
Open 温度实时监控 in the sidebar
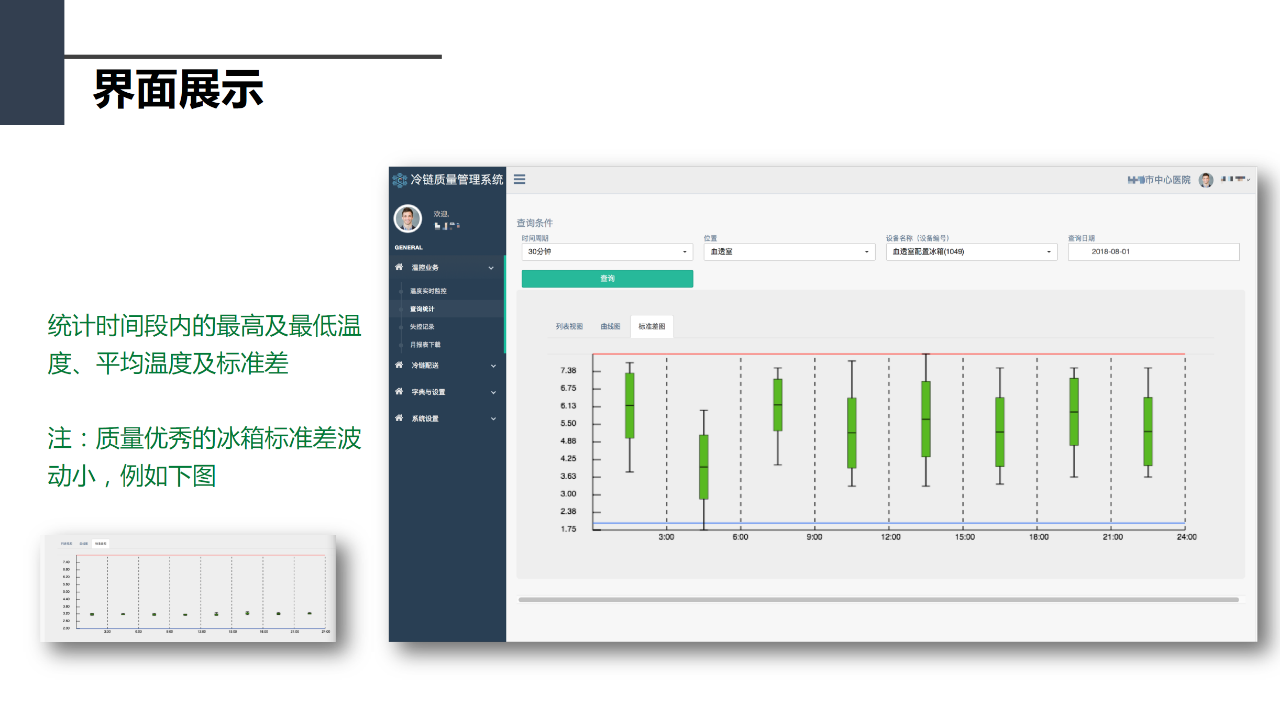(x=428, y=291)
